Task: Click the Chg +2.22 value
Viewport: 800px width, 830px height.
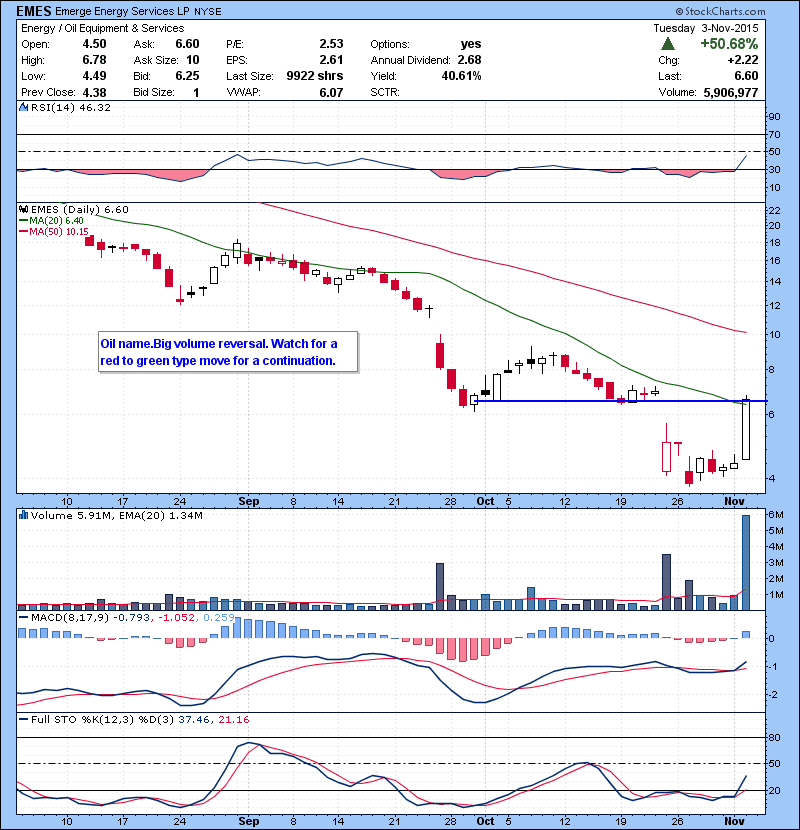Action: point(743,60)
